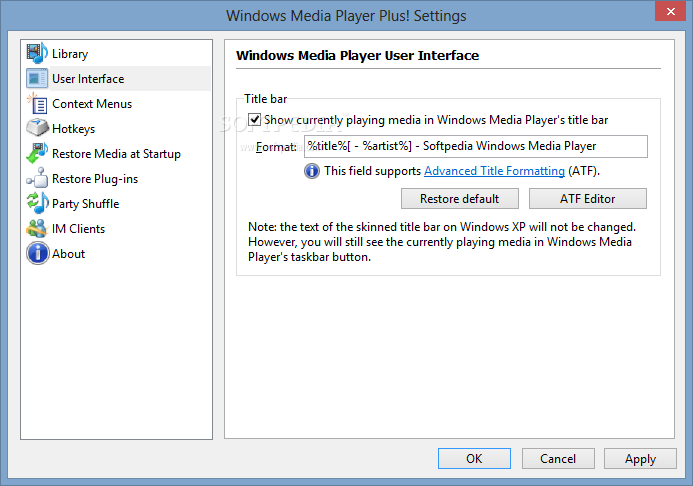Screen dimensions: 693x486
Task: Click inside the Format text field
Action: (476, 147)
